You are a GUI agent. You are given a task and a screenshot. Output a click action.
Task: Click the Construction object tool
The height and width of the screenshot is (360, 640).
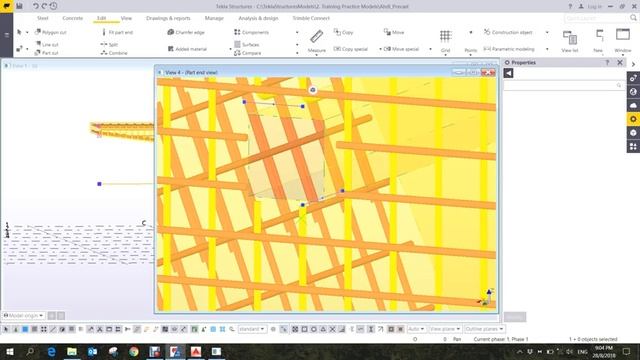coord(508,32)
